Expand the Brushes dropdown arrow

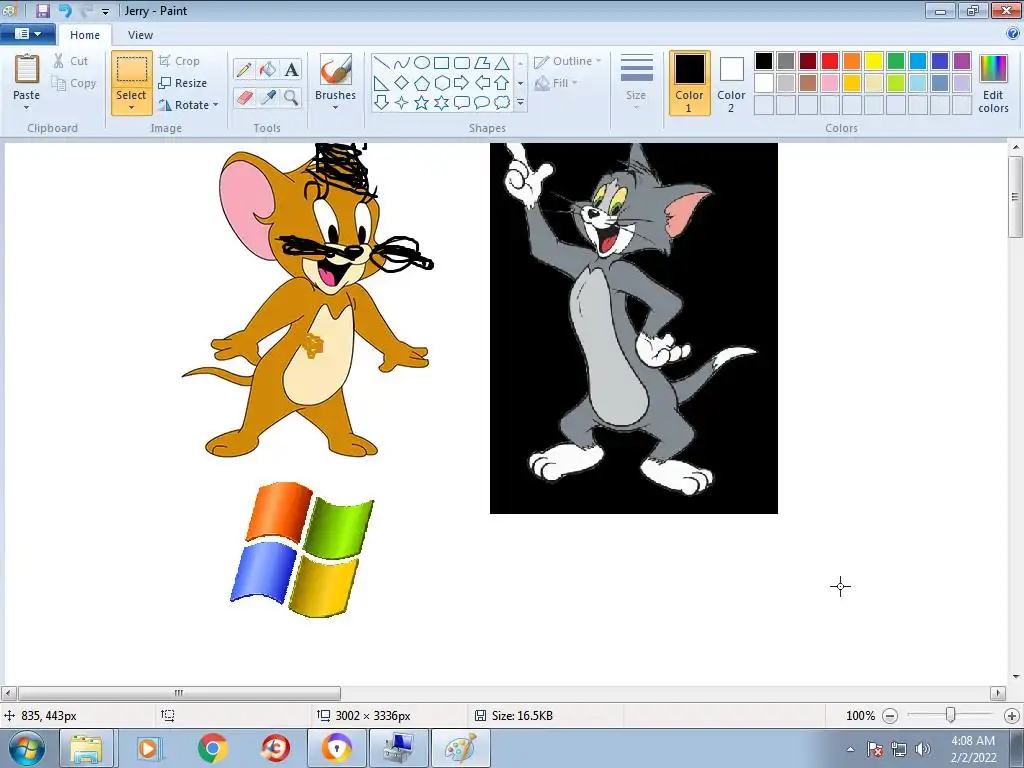pos(336,108)
